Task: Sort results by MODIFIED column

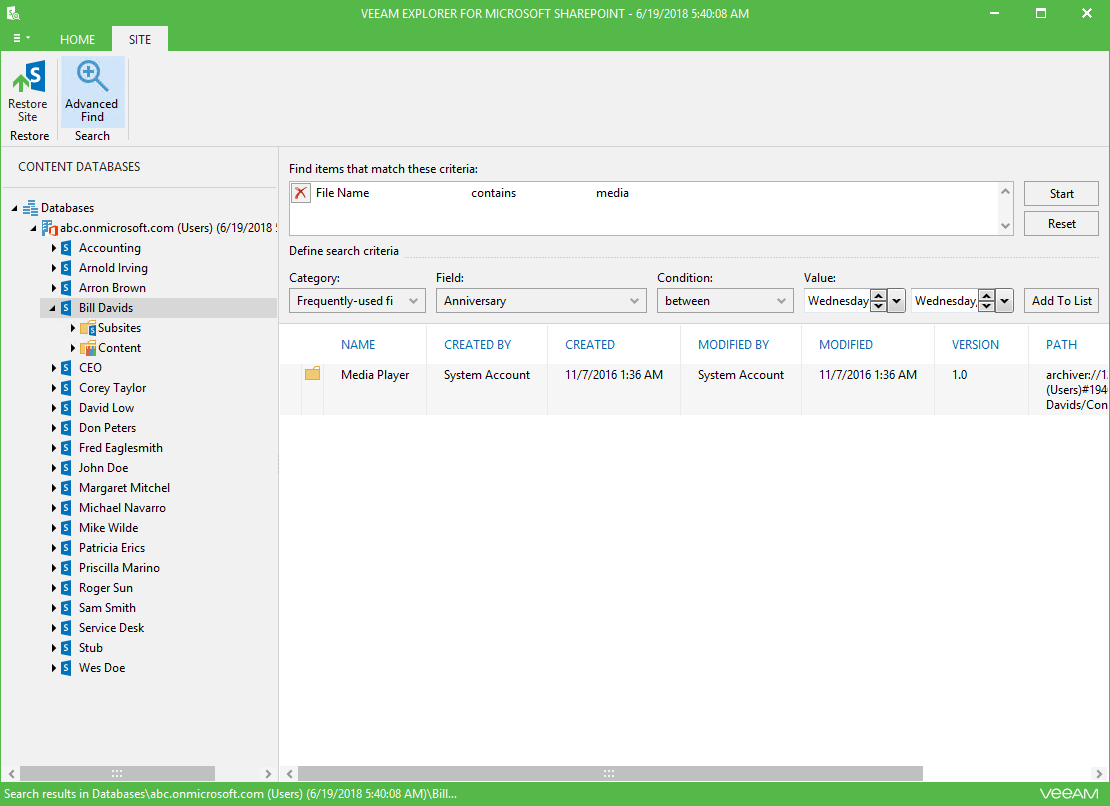Action: coord(845,345)
